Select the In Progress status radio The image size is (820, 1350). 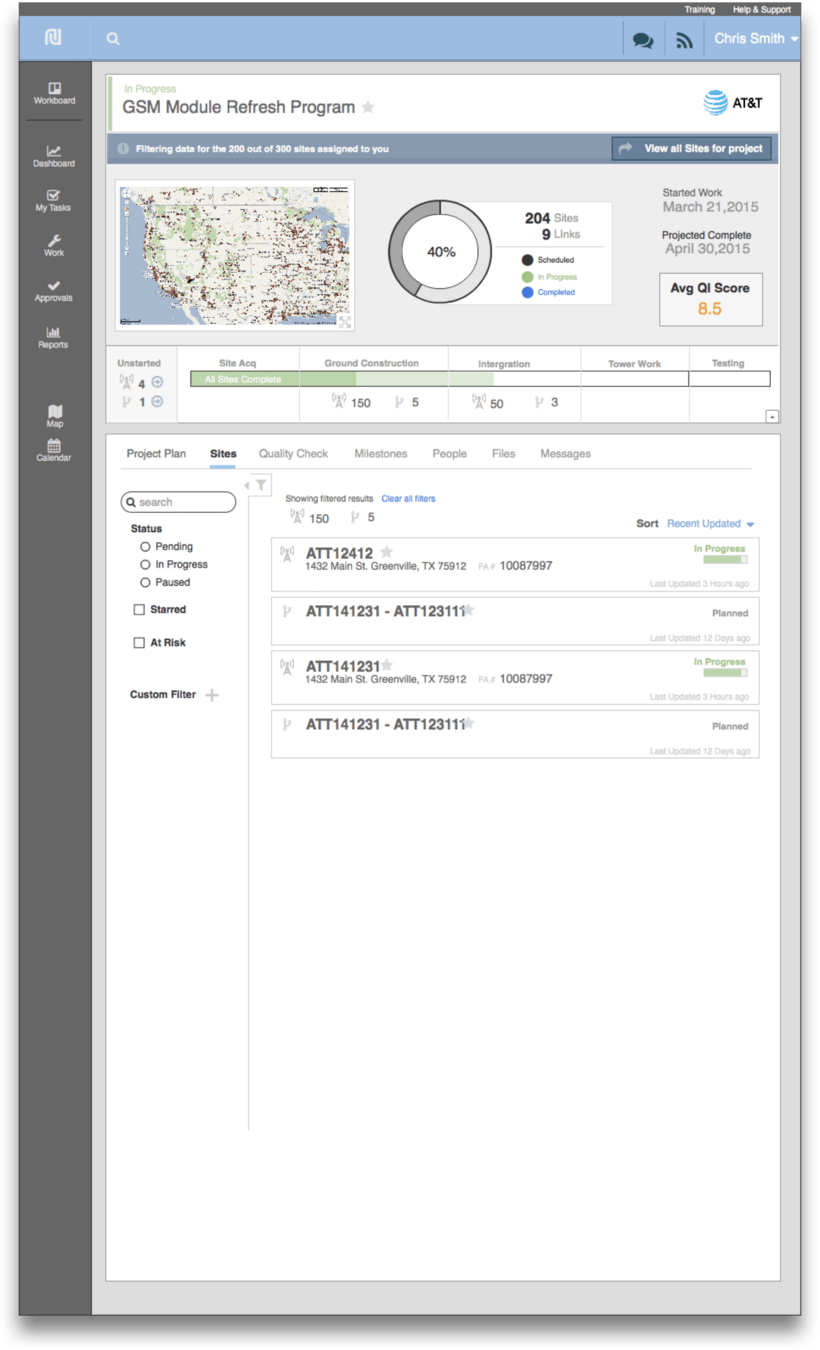145,565
